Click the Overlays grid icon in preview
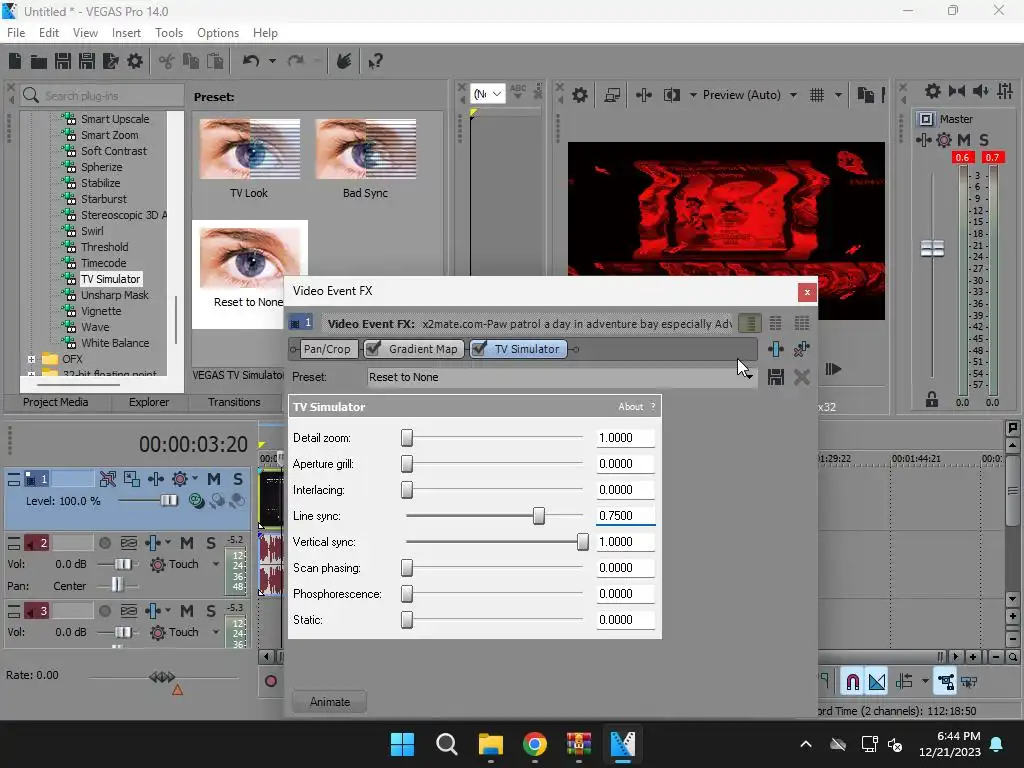Screen dimensions: 1024x768 817,95
